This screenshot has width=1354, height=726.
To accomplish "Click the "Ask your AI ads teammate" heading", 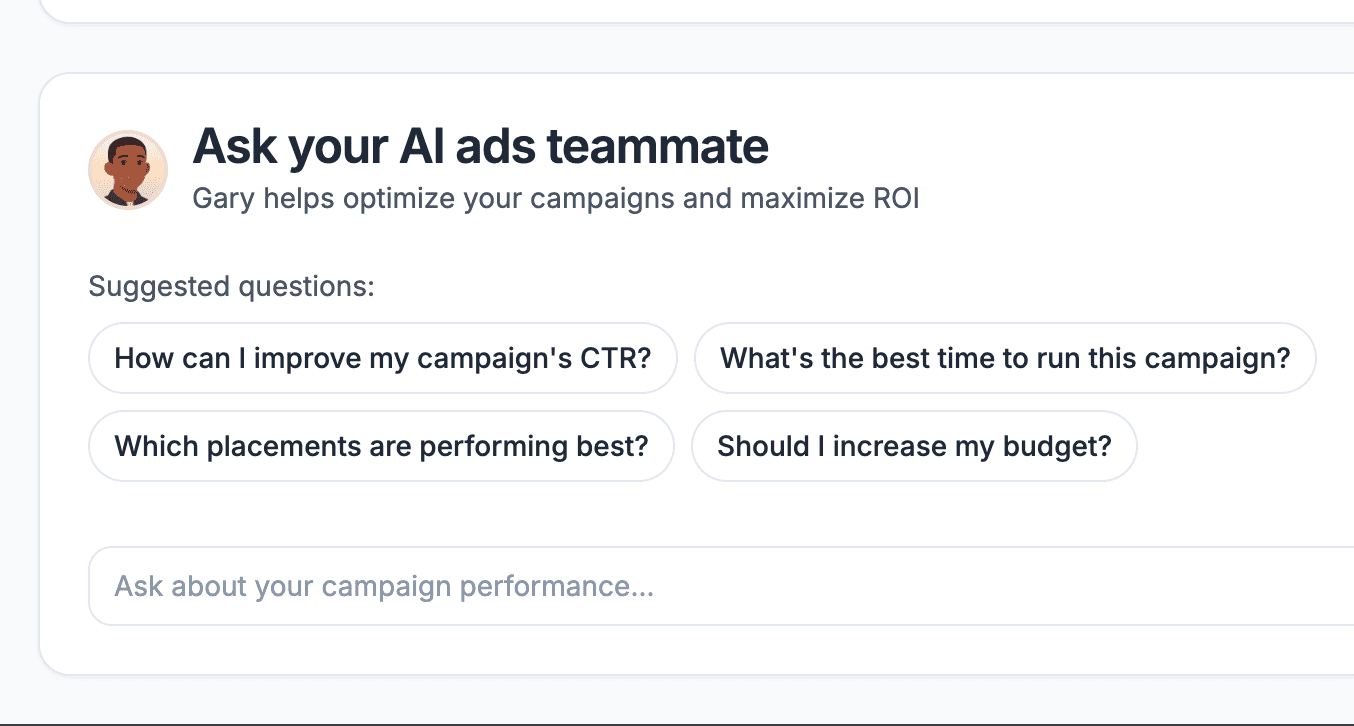I will point(480,146).
